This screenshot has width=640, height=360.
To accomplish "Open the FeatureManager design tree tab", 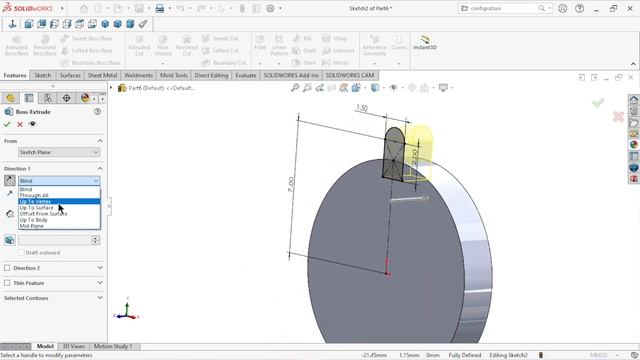I will pyautogui.click(x=10, y=98).
